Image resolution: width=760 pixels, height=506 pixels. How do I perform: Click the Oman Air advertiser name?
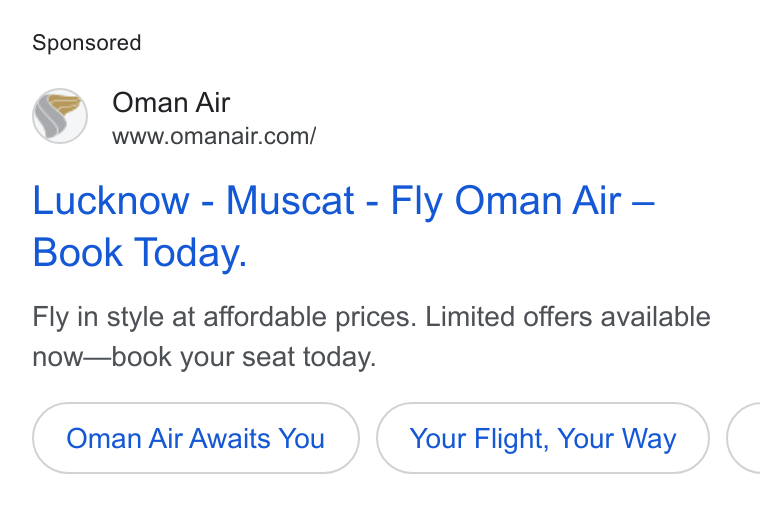pyautogui.click(x=171, y=102)
